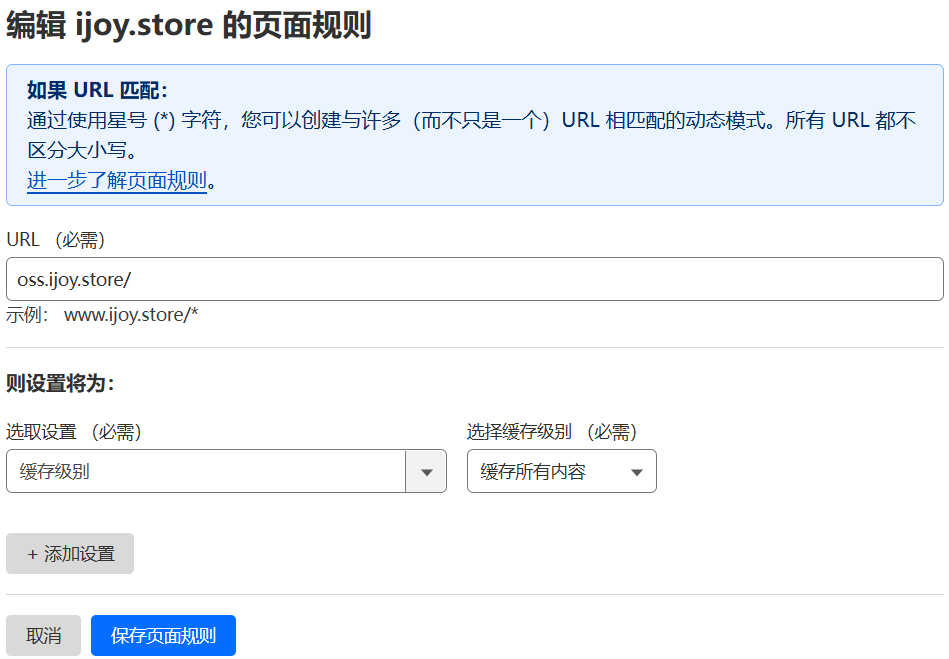Click the 选择缓存级别 (必需) label
949x659 pixels.
pos(552,431)
